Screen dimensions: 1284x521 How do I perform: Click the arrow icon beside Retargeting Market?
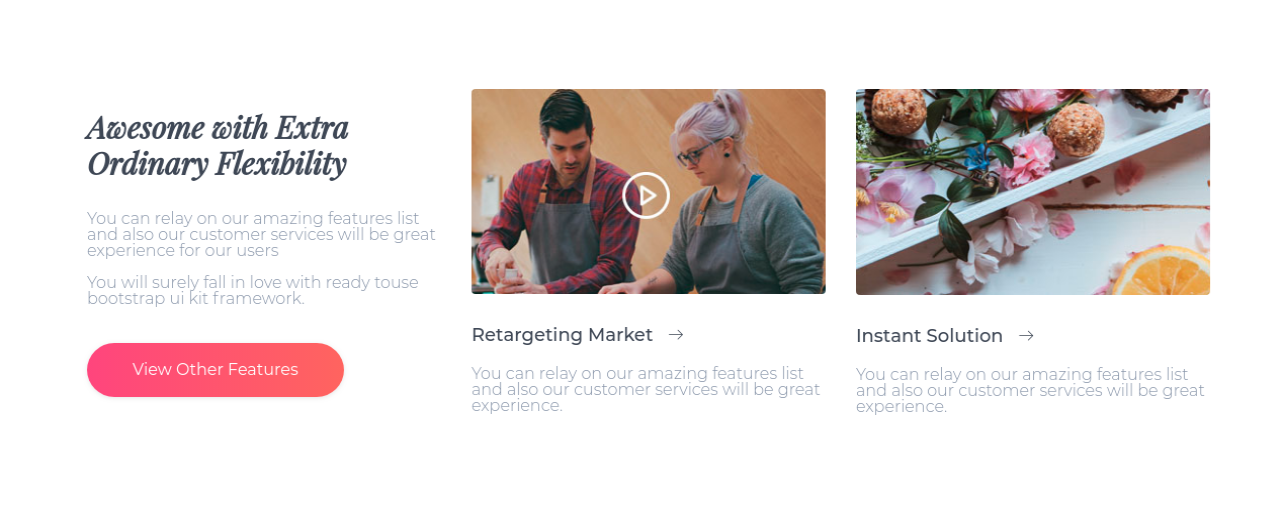click(x=676, y=335)
